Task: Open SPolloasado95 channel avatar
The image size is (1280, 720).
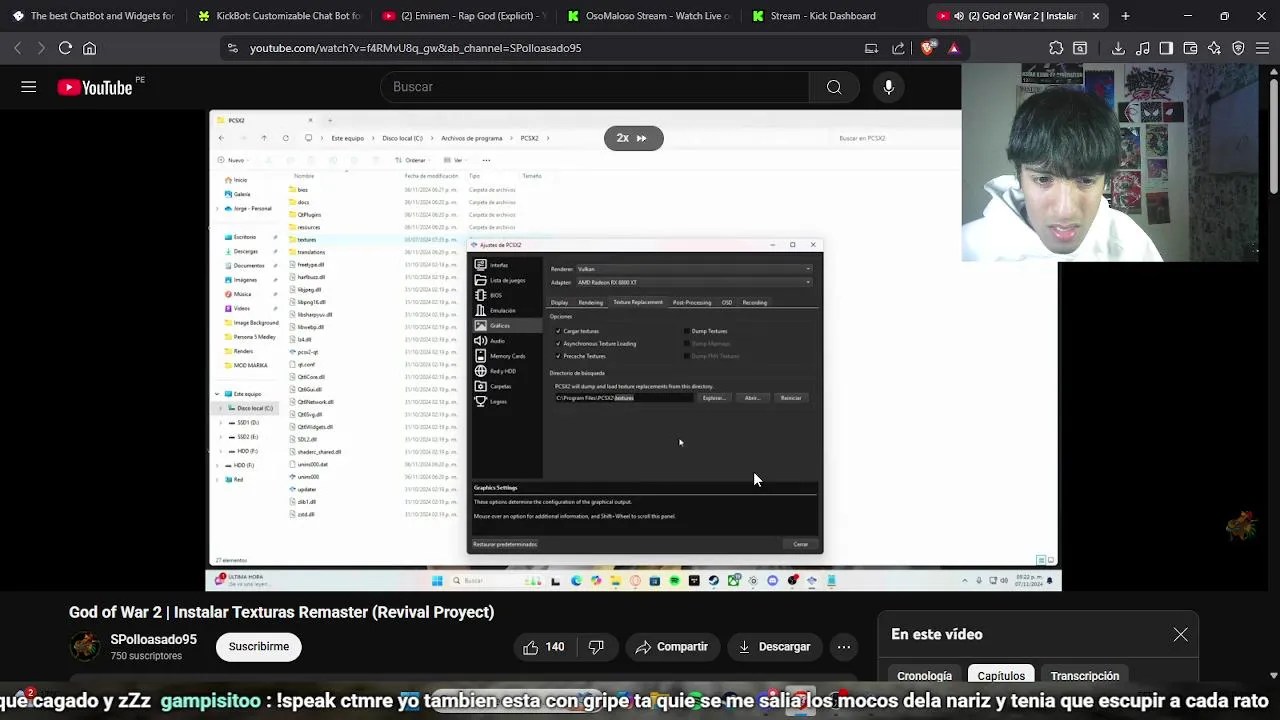Action: (x=85, y=647)
